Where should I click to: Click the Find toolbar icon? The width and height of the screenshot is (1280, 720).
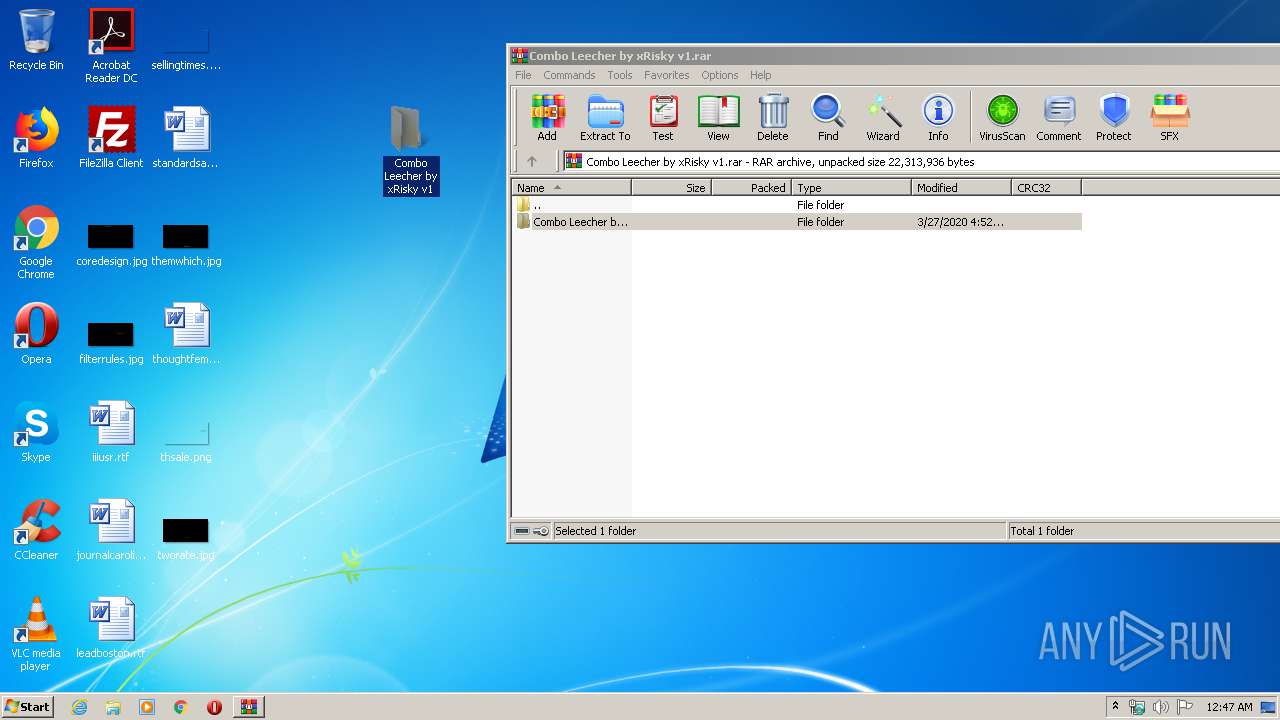(x=828, y=117)
